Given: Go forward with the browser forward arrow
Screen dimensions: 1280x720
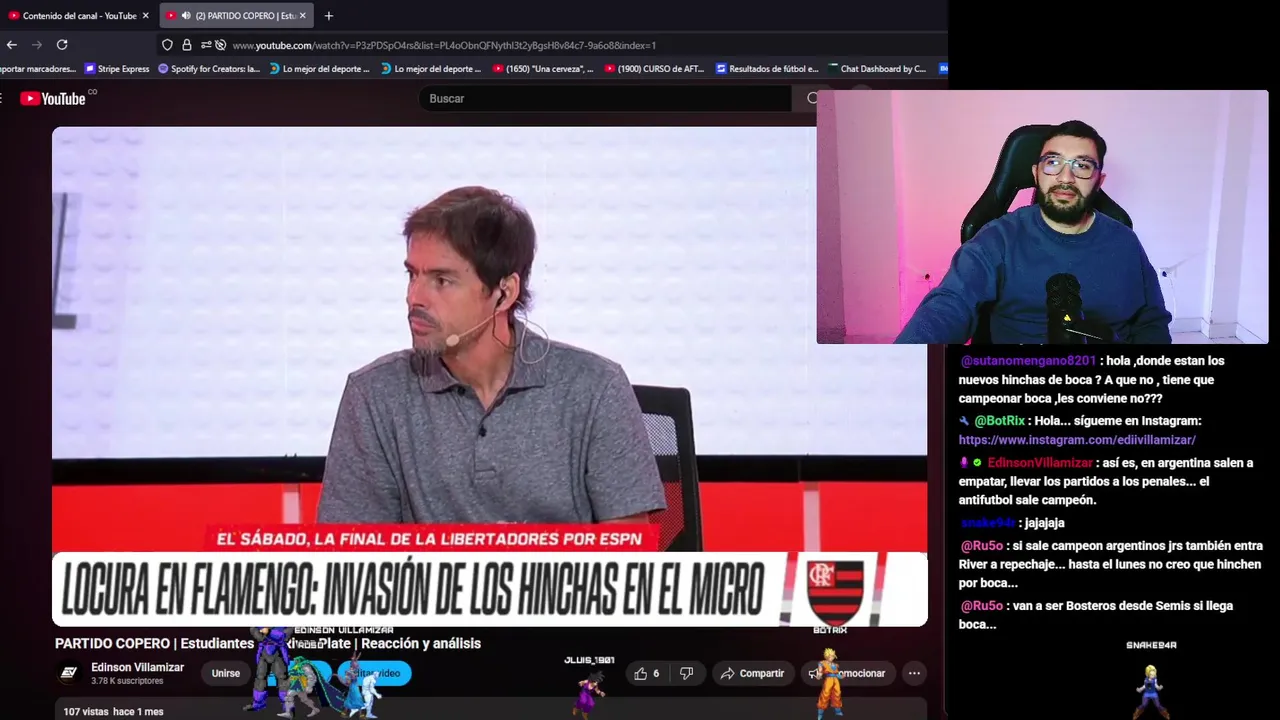Looking at the screenshot, I should click(x=37, y=45).
